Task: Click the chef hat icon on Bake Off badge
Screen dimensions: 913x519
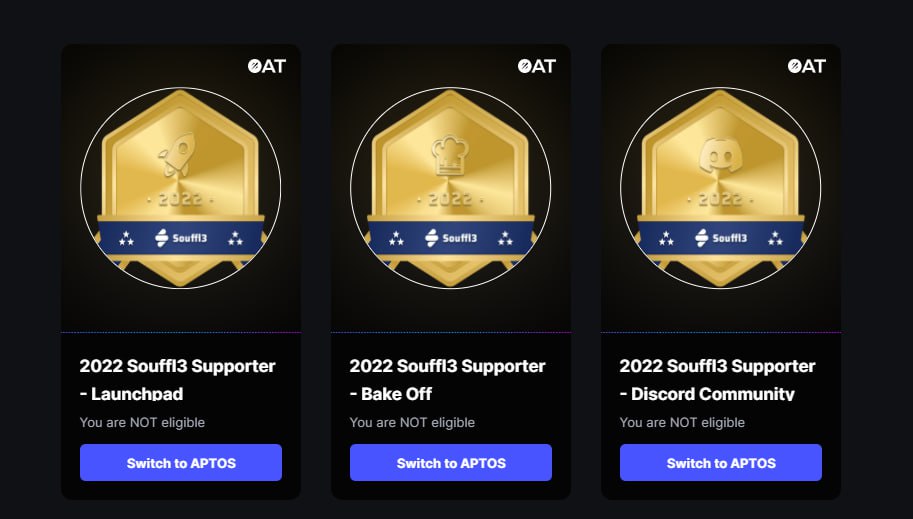Action: (x=449, y=157)
